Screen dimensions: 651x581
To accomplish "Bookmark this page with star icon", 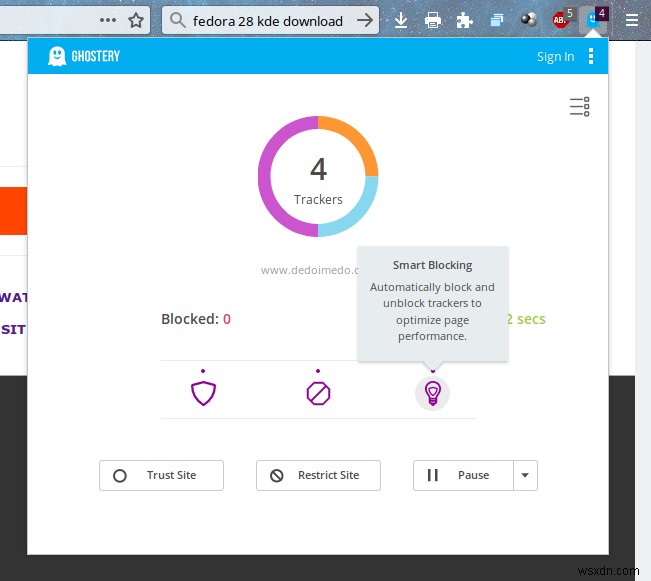I will 136,20.
